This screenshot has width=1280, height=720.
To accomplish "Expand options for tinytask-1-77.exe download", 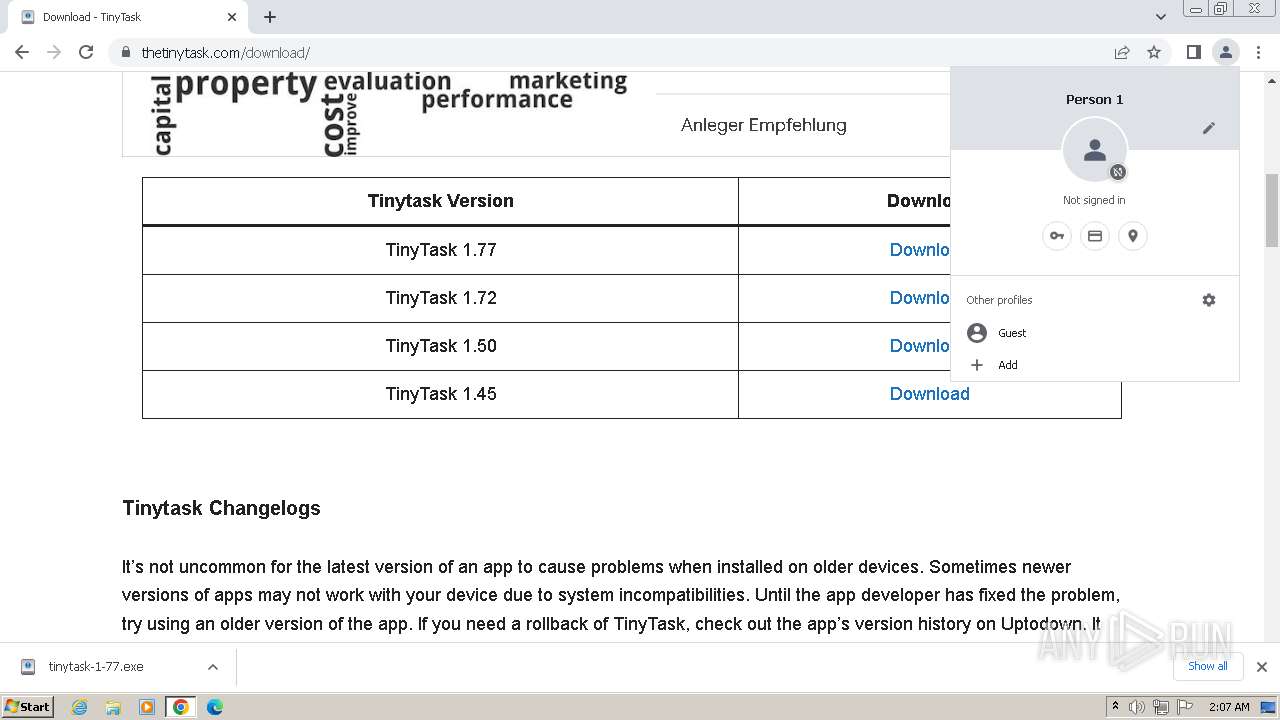I will tap(213, 667).
